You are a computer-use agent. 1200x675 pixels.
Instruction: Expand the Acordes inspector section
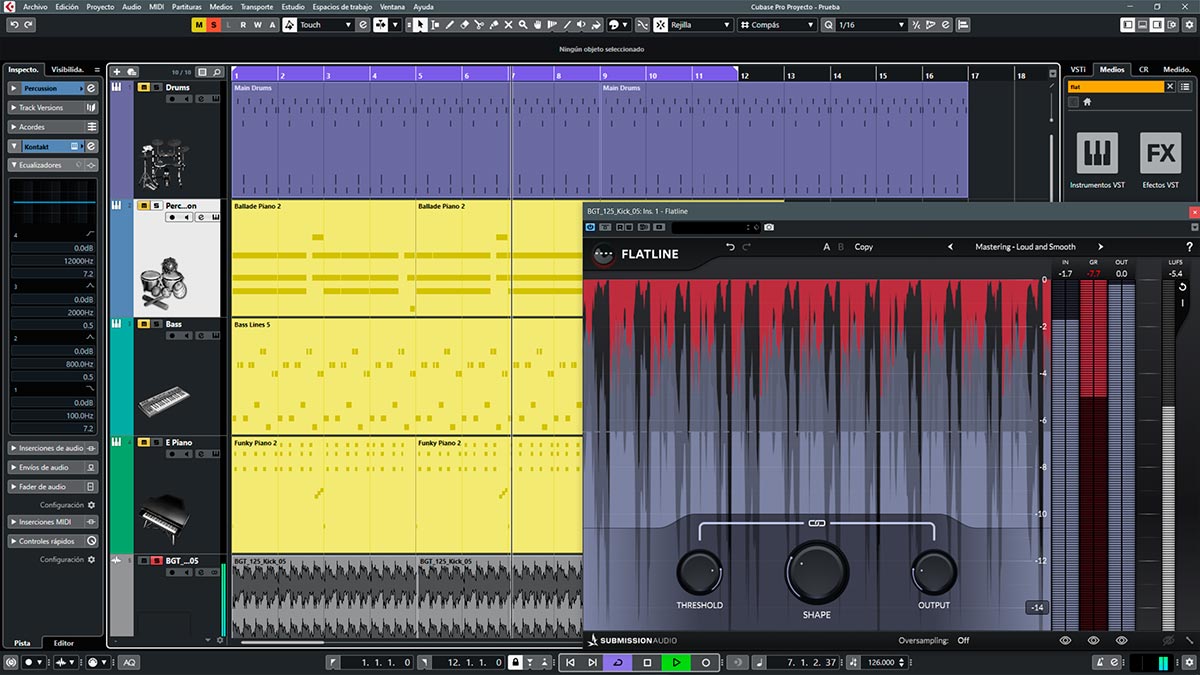pyautogui.click(x=54, y=127)
